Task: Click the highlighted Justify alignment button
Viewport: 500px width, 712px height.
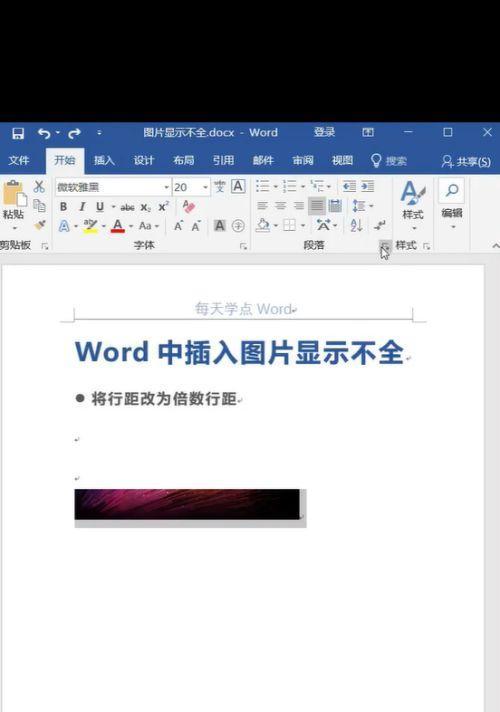Action: pos(317,206)
